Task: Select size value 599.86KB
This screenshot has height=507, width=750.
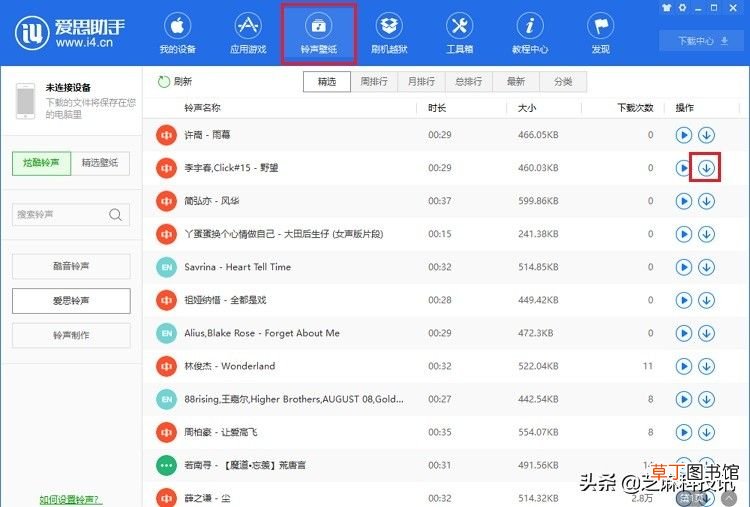Action: tap(538, 201)
